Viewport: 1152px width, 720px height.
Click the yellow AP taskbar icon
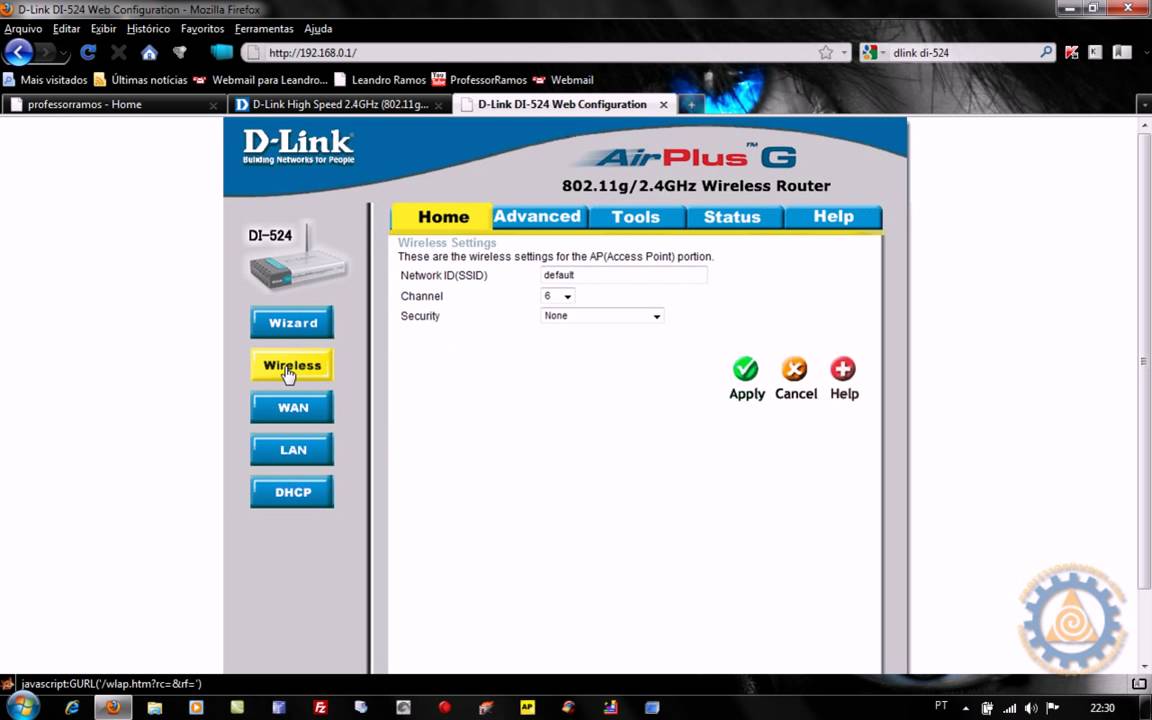527,708
